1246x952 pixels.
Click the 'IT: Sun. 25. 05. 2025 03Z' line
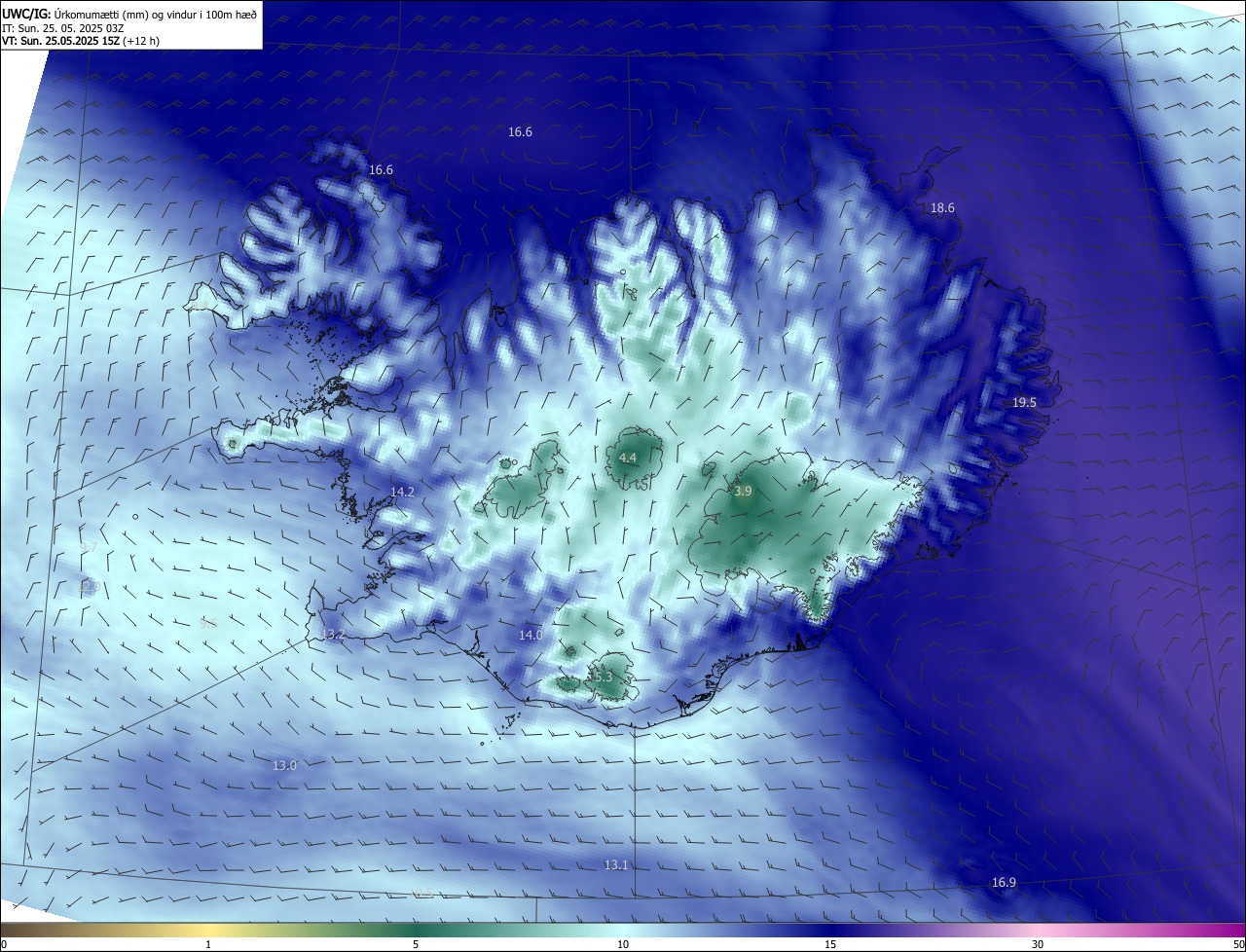coord(62,28)
